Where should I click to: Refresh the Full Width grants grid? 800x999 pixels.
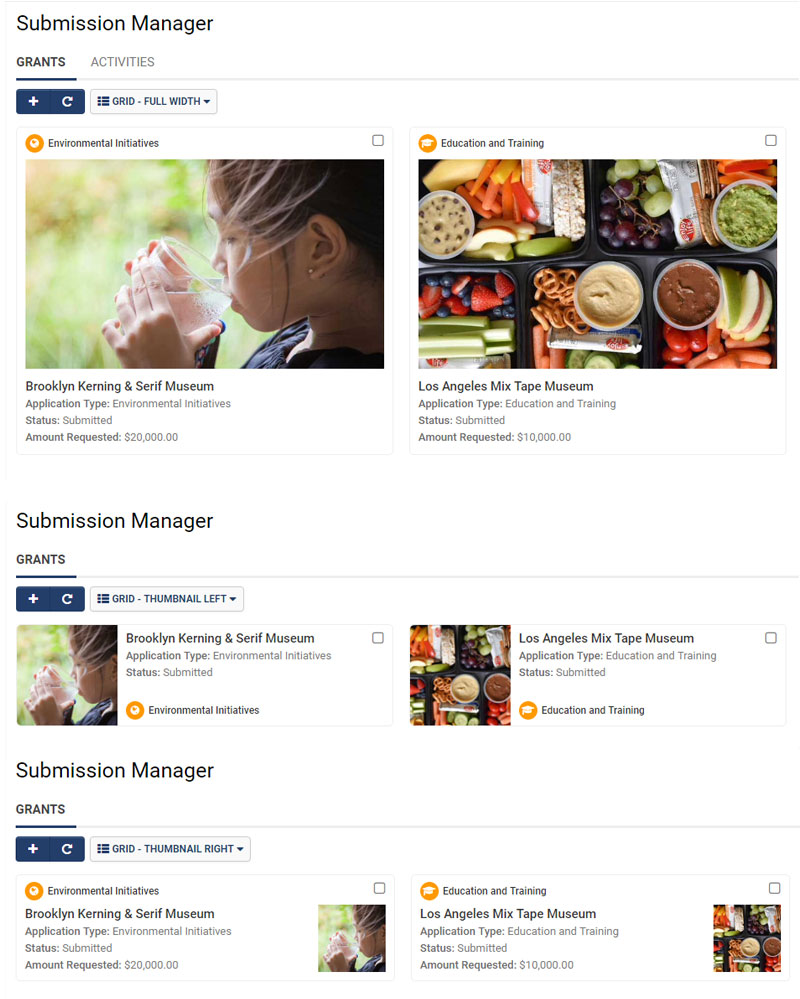68,101
